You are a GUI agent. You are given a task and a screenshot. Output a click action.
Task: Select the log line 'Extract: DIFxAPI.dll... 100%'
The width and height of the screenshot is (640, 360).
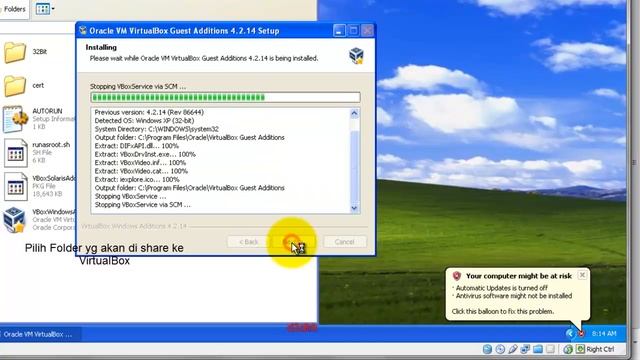pyautogui.click(x=137, y=146)
